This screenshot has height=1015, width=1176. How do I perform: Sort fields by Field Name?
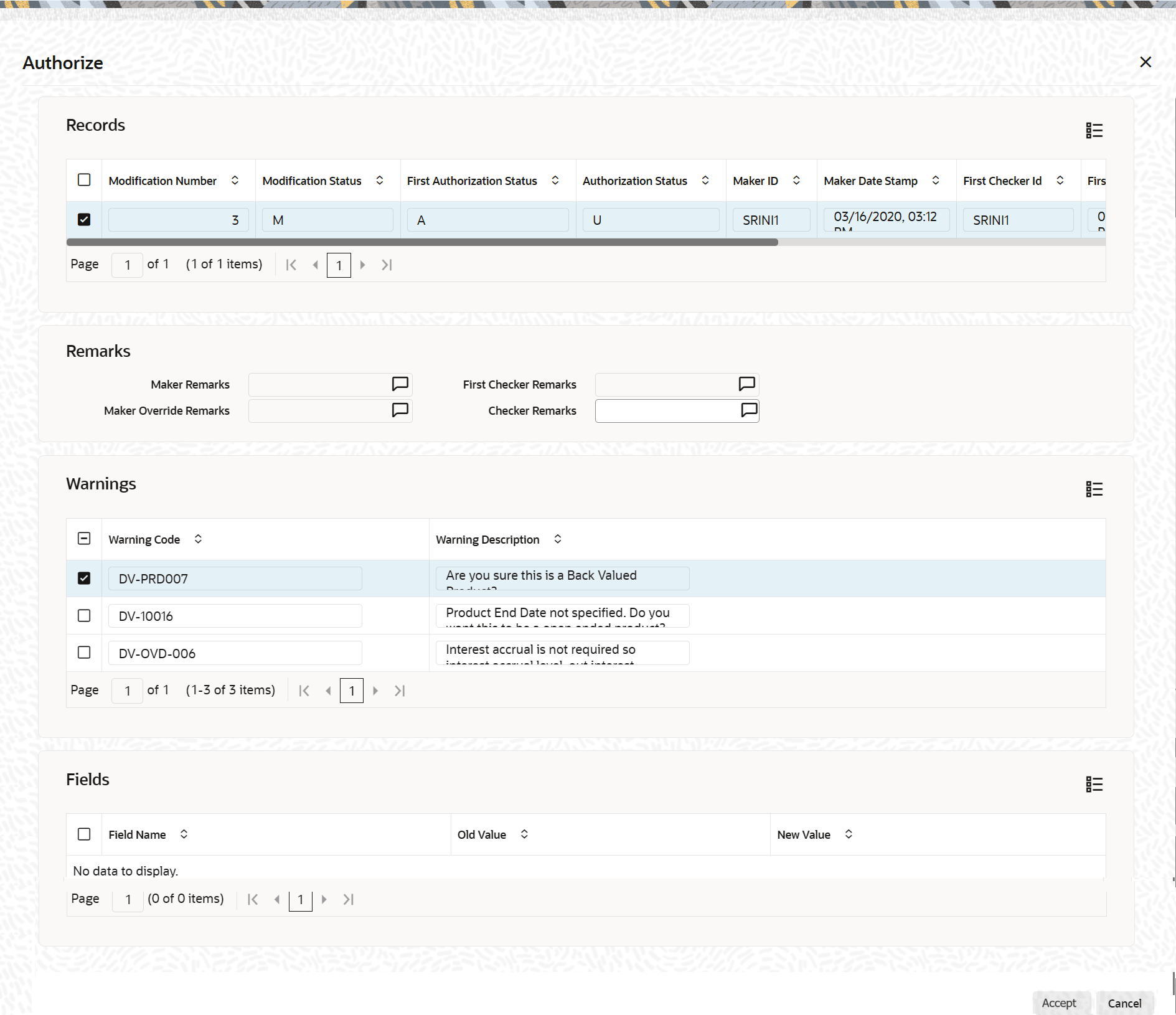(184, 834)
